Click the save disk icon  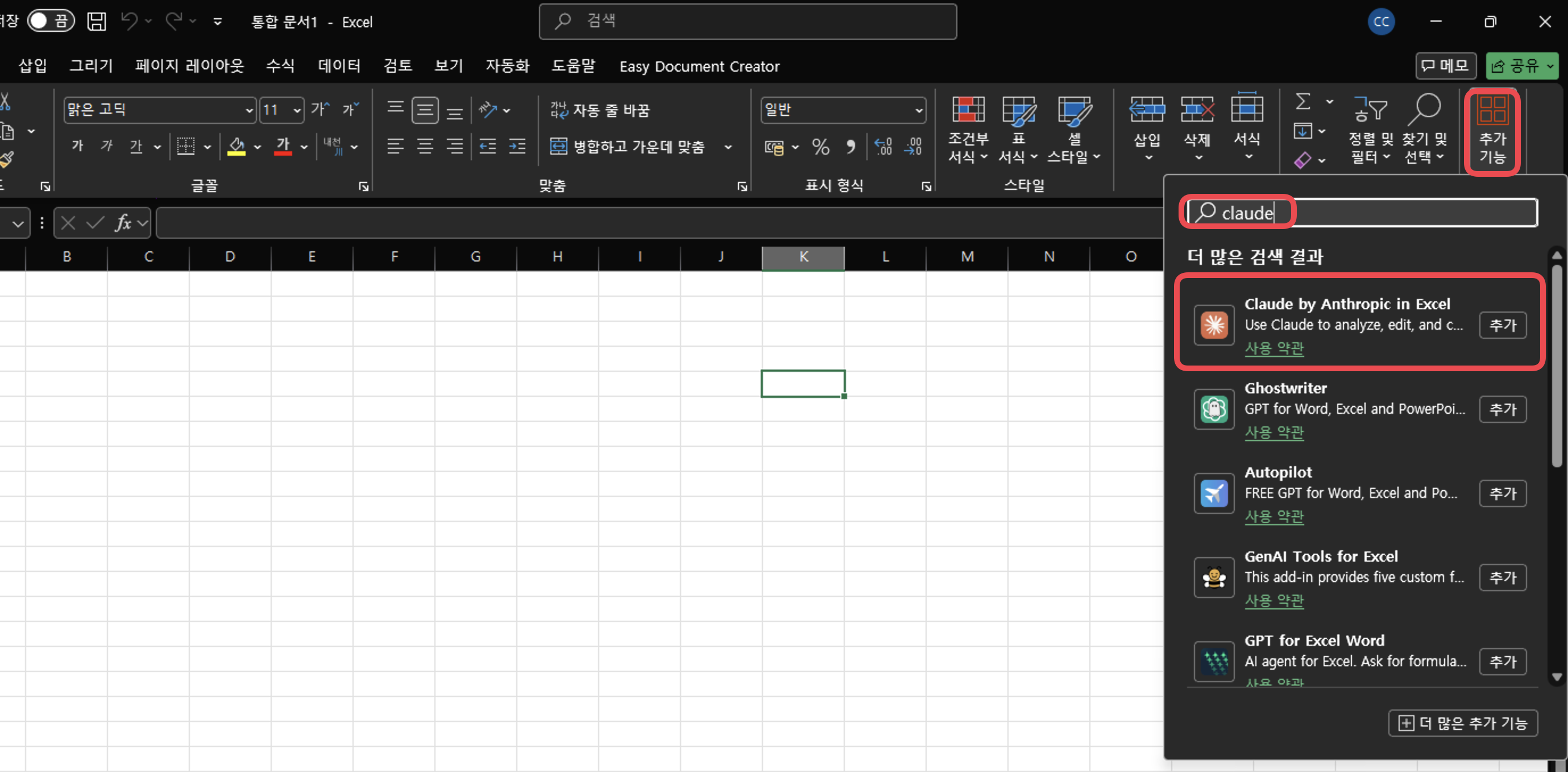[96, 22]
